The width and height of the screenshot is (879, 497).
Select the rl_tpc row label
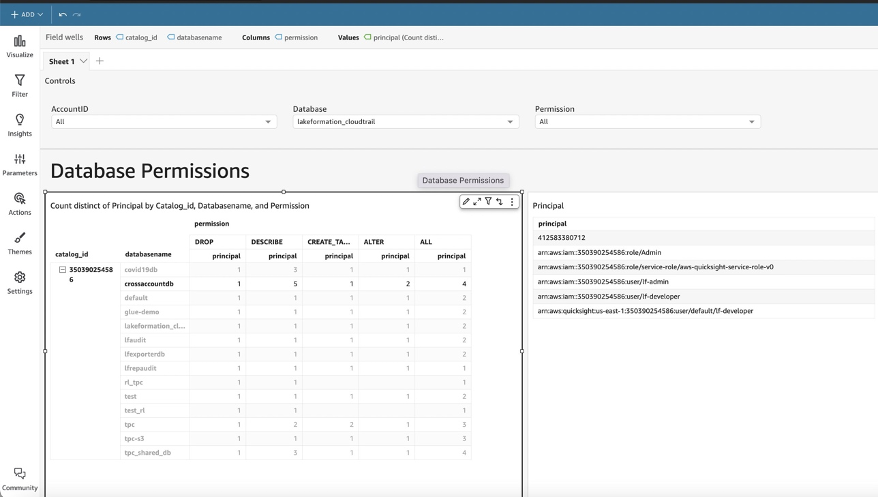pyautogui.click(x=133, y=382)
